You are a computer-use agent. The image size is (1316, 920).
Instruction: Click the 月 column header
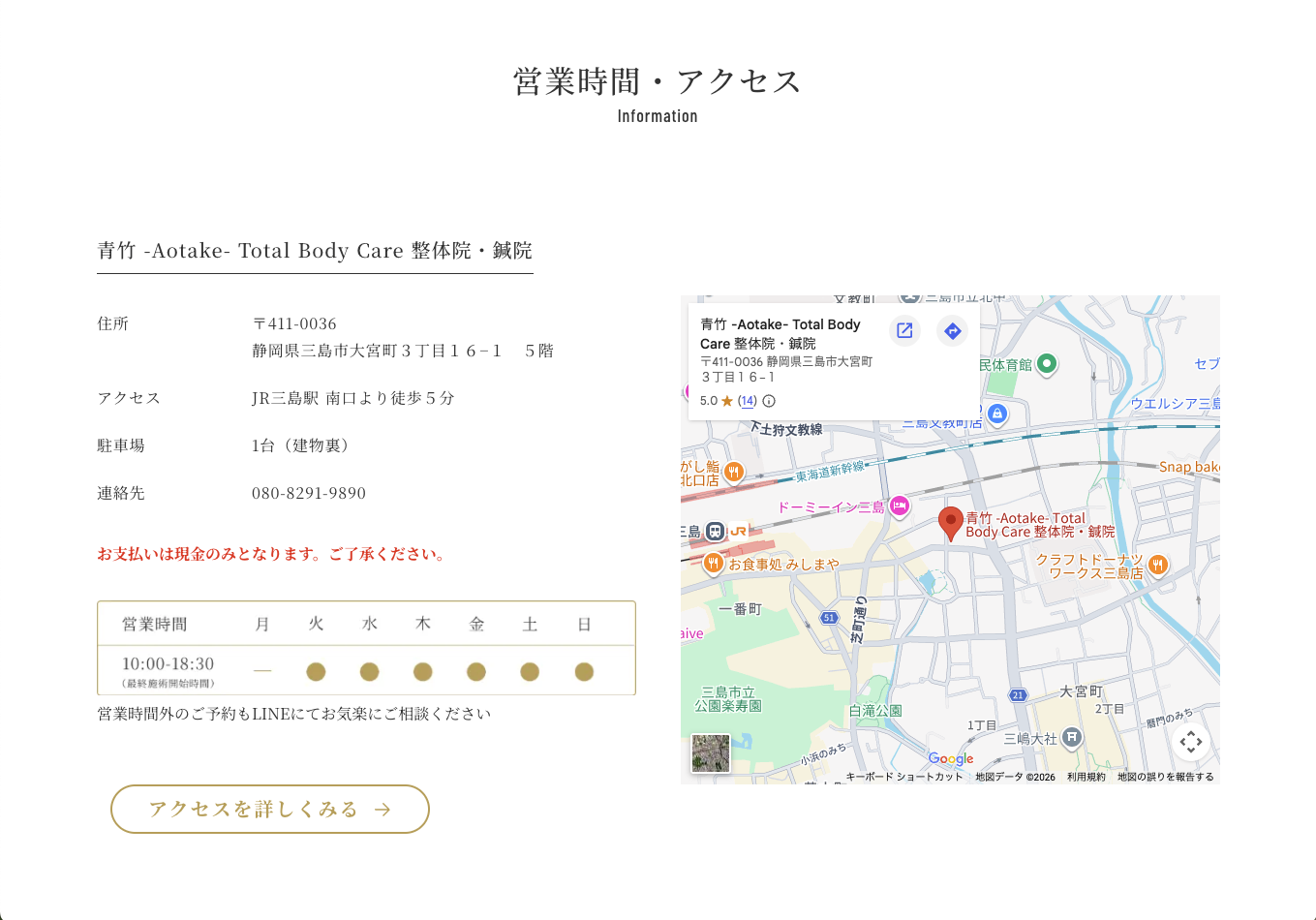[x=262, y=625]
